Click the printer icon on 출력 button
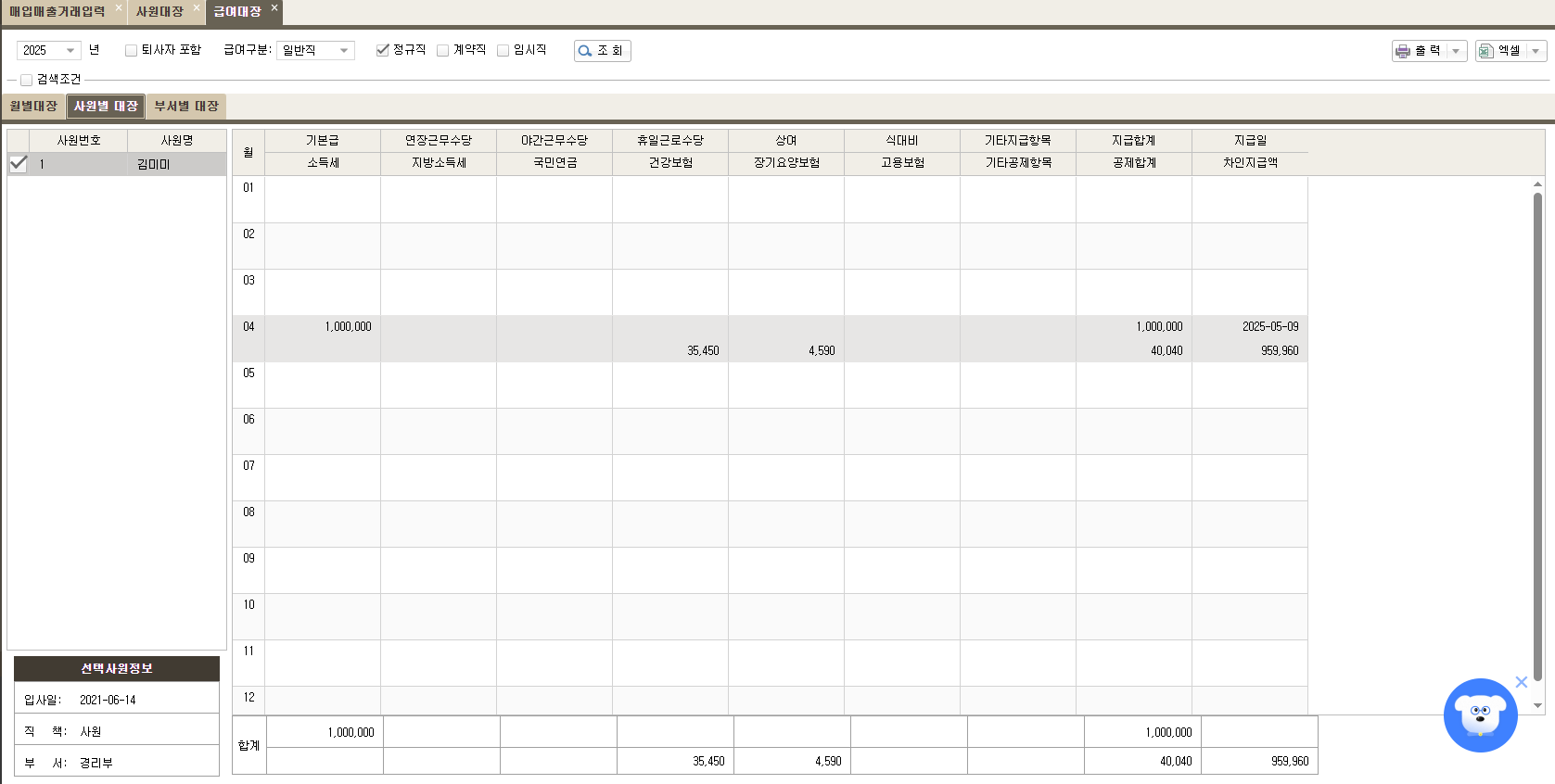 click(x=1403, y=51)
